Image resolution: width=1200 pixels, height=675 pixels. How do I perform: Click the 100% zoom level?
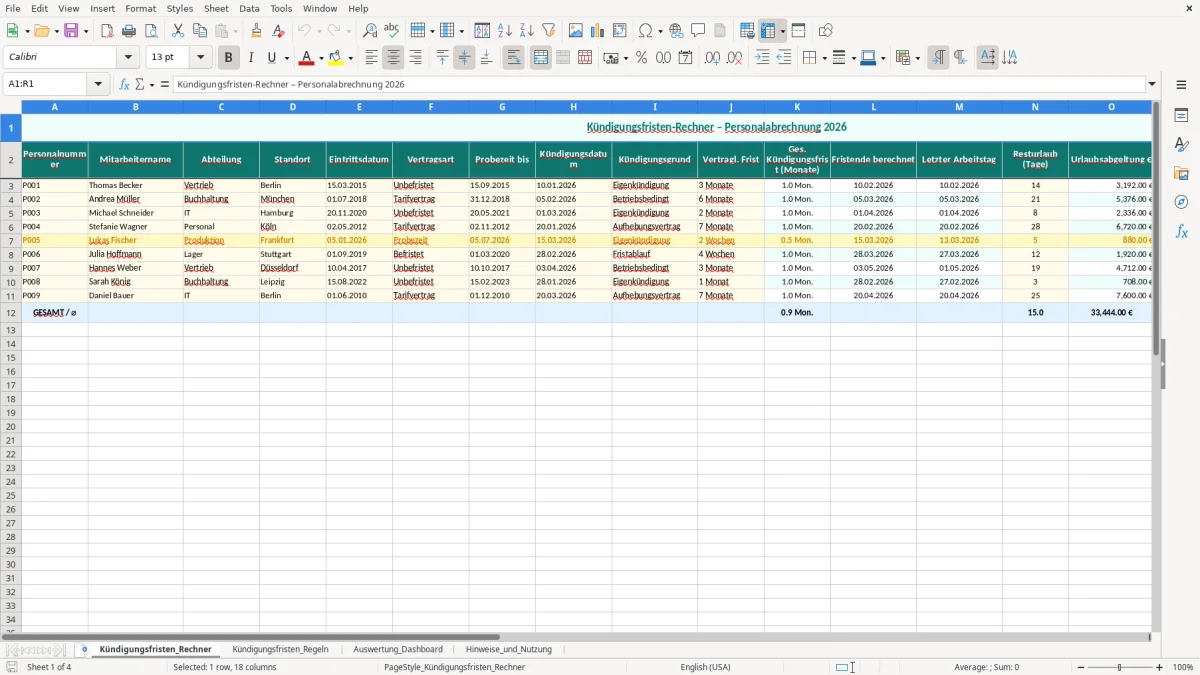click(x=1183, y=667)
